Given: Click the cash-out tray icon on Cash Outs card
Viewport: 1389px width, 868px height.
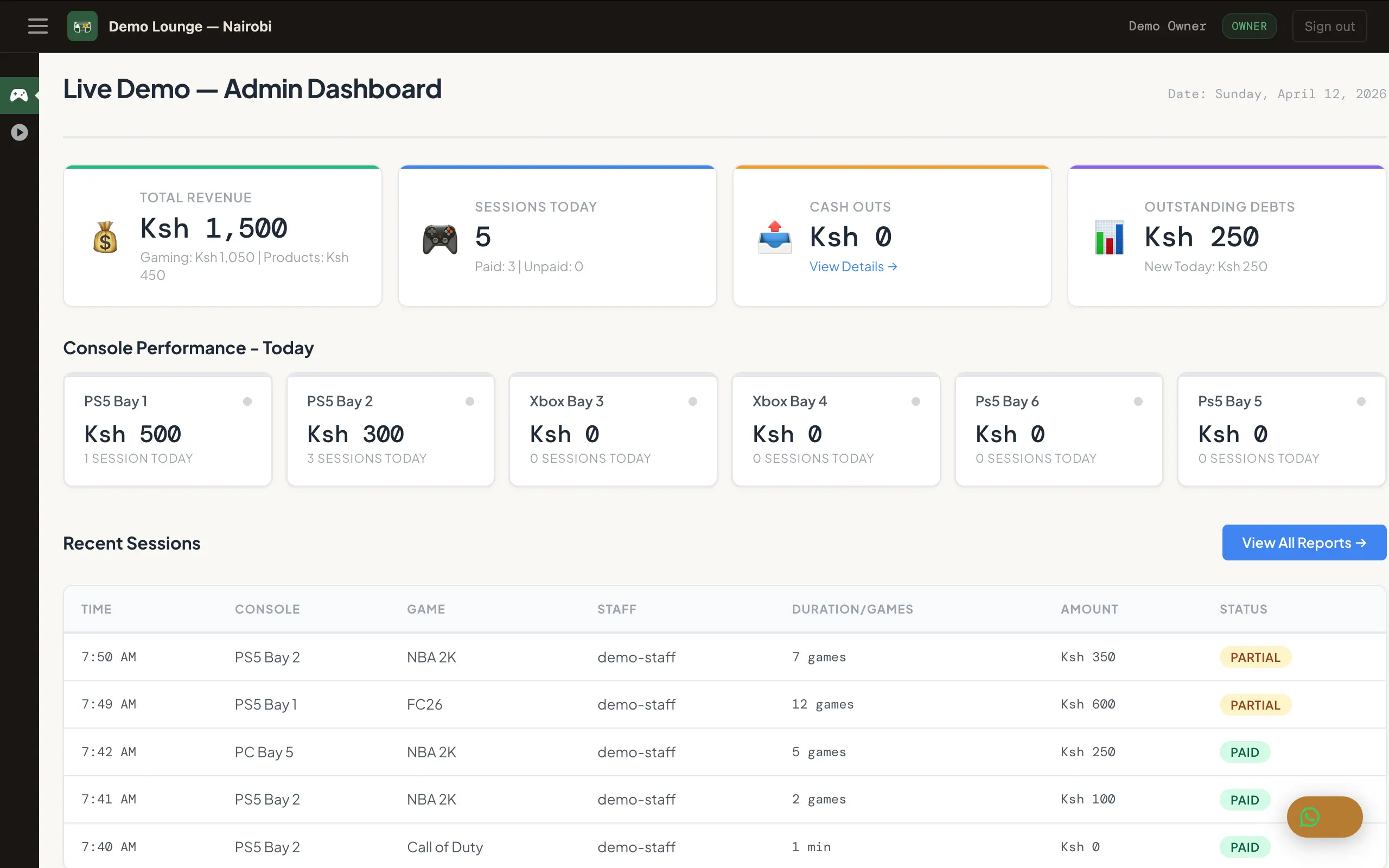Looking at the screenshot, I should click(x=774, y=237).
